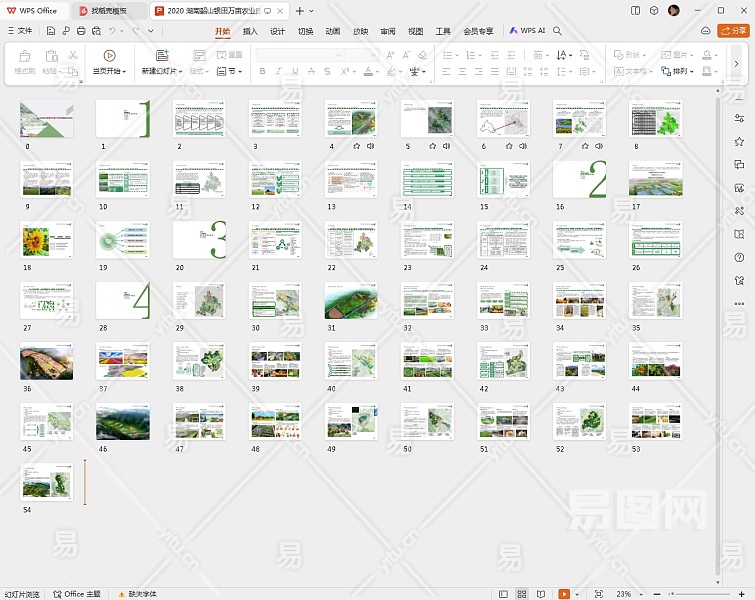
Task: Select slide 31 thumbnail with aerial view
Action: [350, 300]
